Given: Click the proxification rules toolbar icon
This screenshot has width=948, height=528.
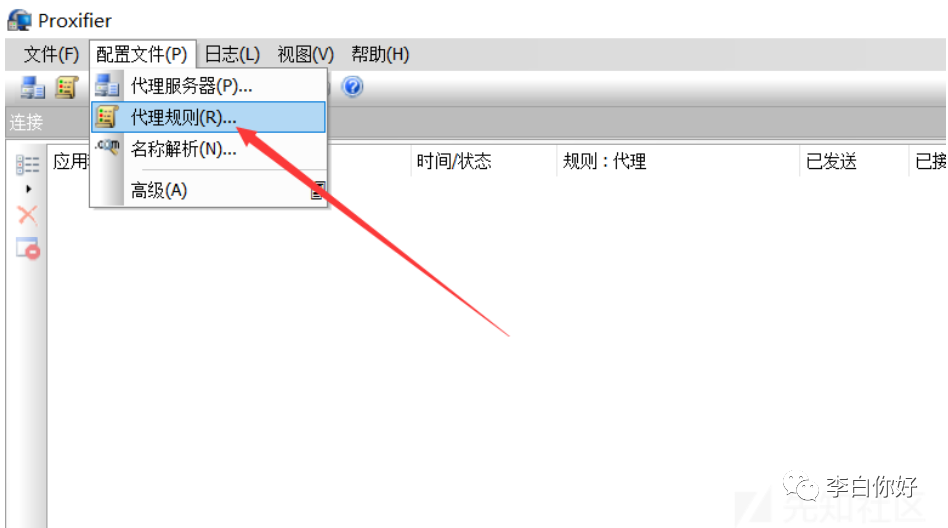Looking at the screenshot, I should 67,88.
